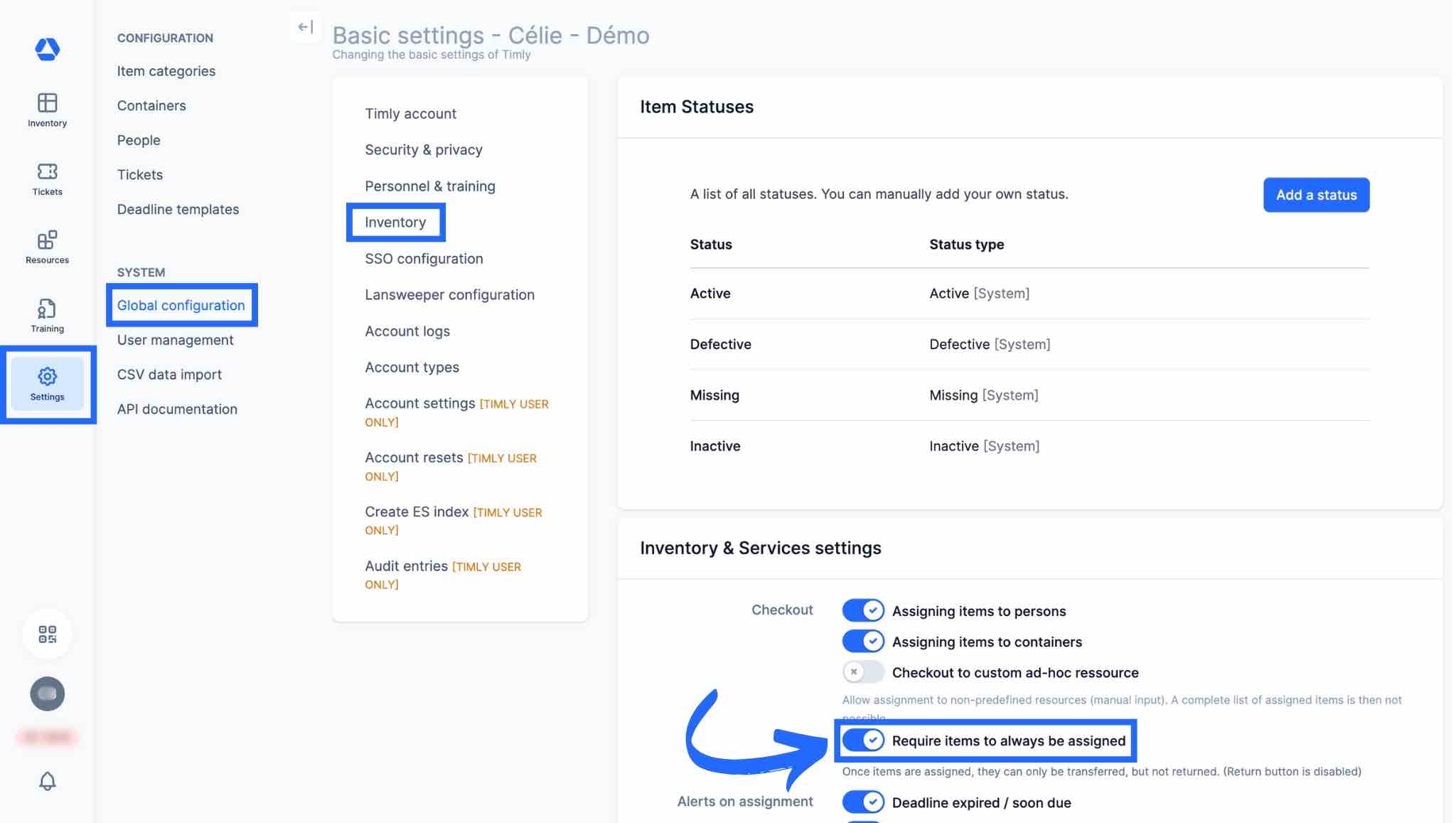The height and width of the screenshot is (823, 1456).
Task: Click the Status column header
Action: pos(711,244)
